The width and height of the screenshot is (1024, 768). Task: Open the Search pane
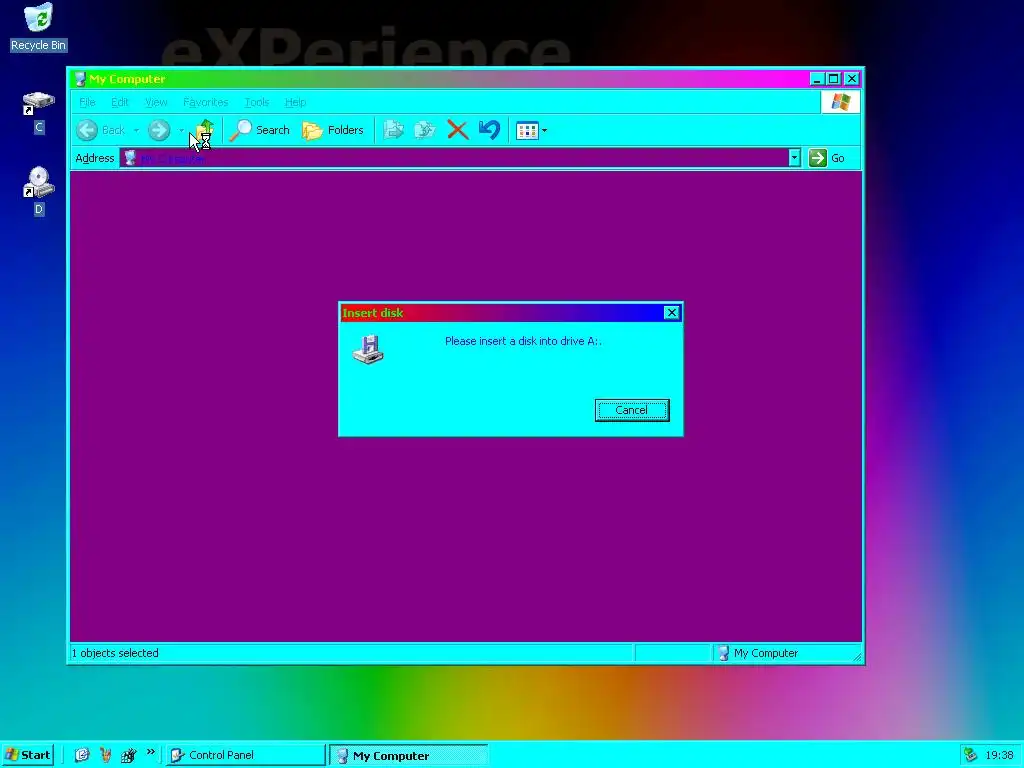260,130
